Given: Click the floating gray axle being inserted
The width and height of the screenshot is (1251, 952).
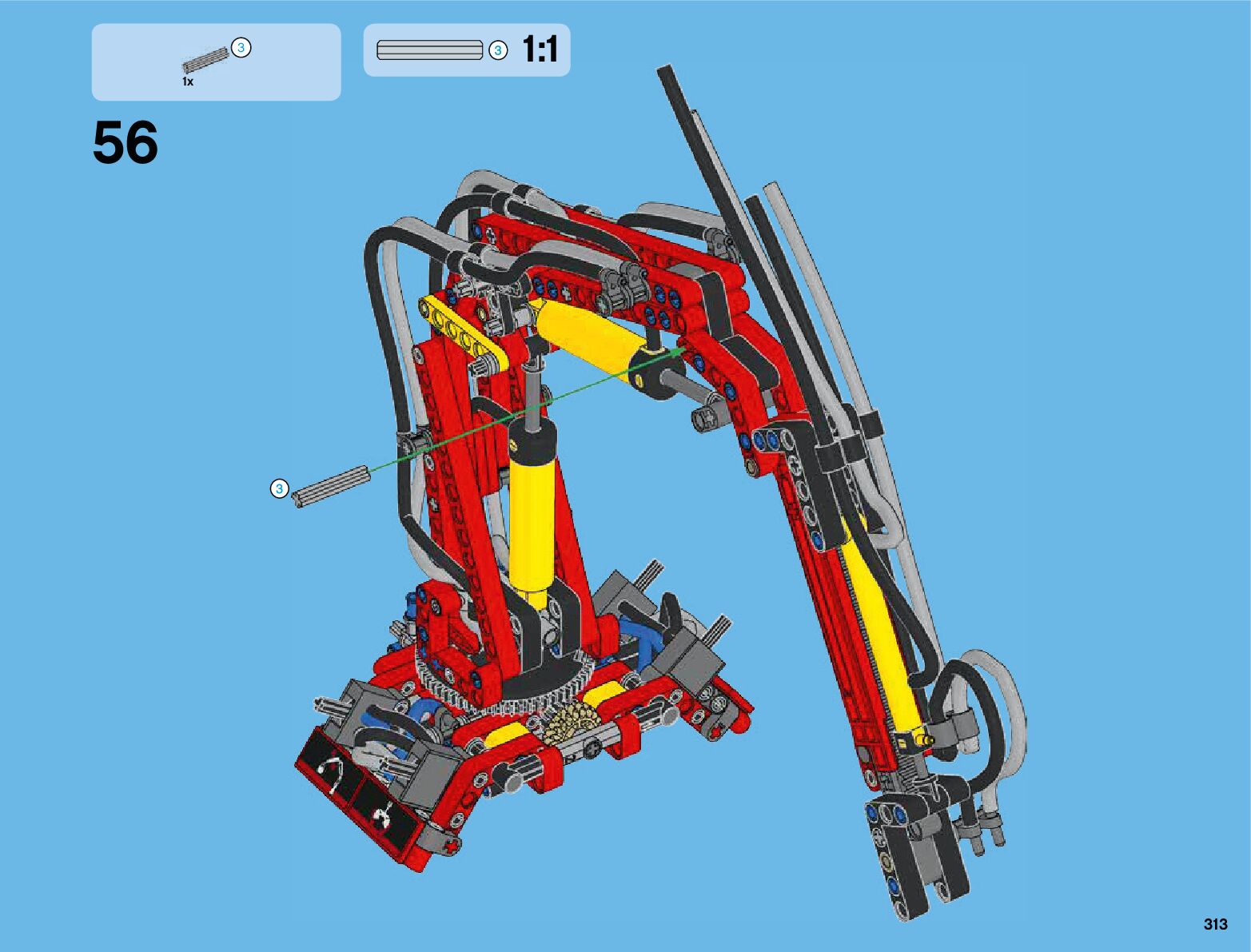Looking at the screenshot, I should point(331,487).
